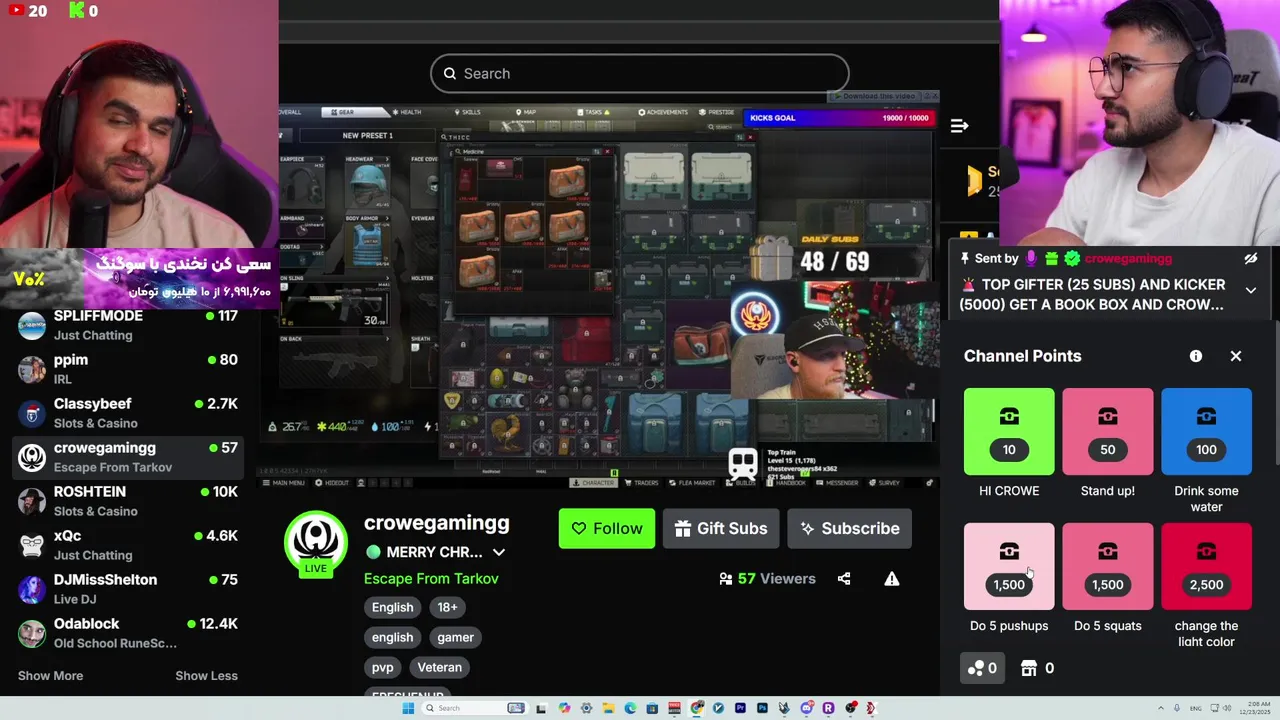Click FLEA MARKET in the stream's game bar
Image resolution: width=1280 pixels, height=720 pixels.
[x=692, y=483]
